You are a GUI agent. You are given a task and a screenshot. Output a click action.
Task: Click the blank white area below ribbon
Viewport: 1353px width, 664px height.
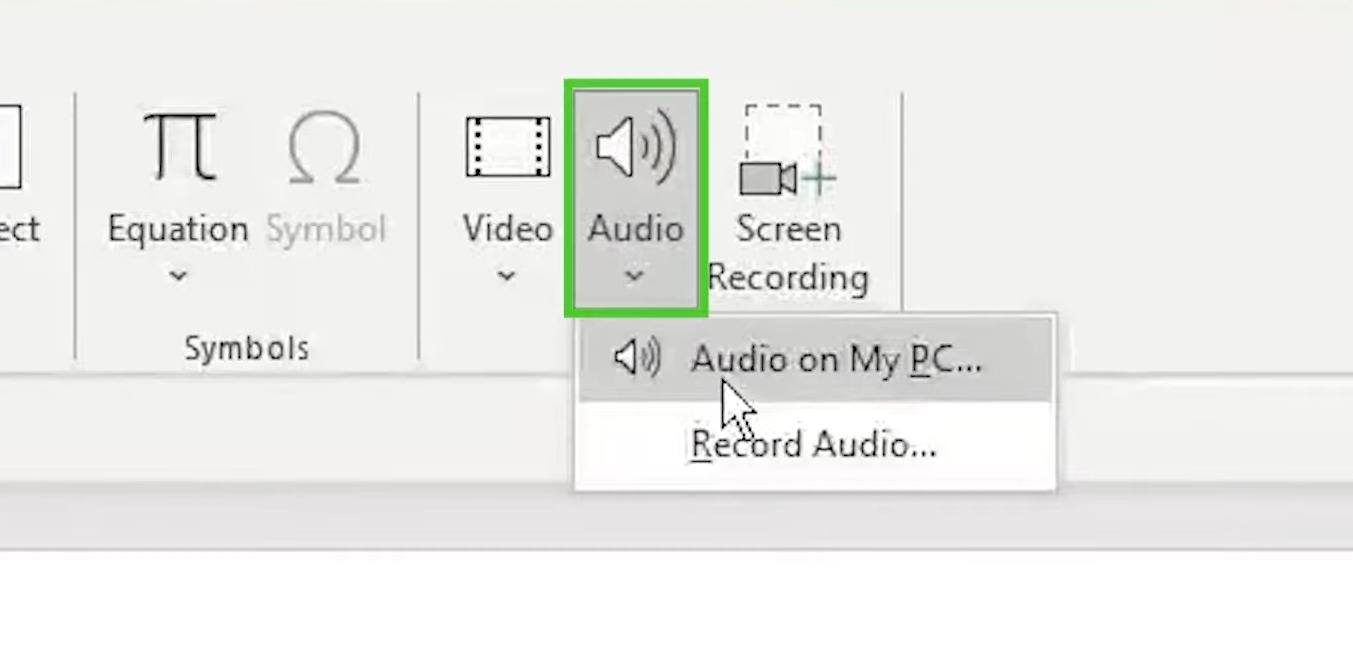point(676,608)
